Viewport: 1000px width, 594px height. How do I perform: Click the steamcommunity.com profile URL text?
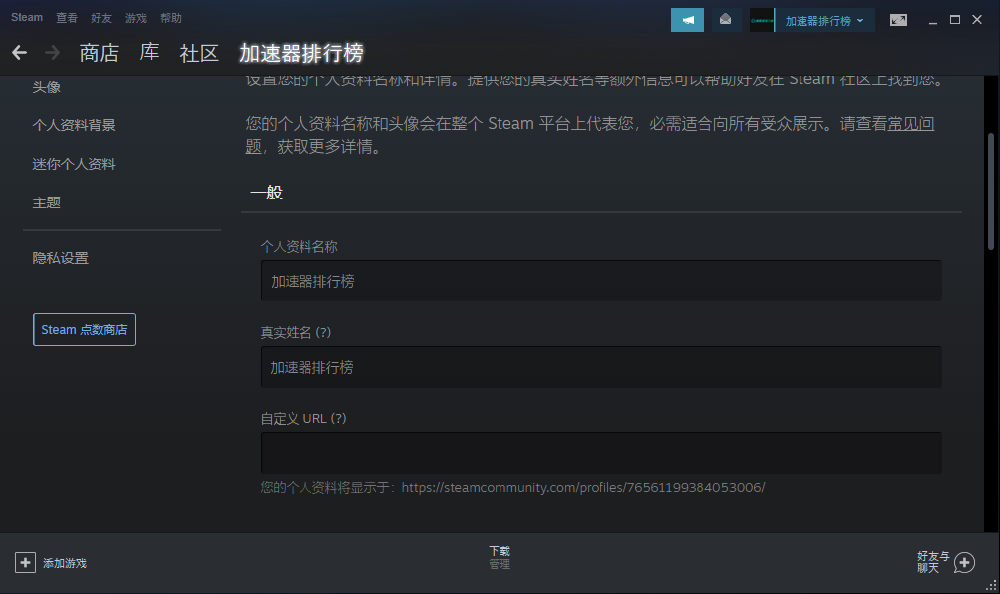(x=584, y=487)
